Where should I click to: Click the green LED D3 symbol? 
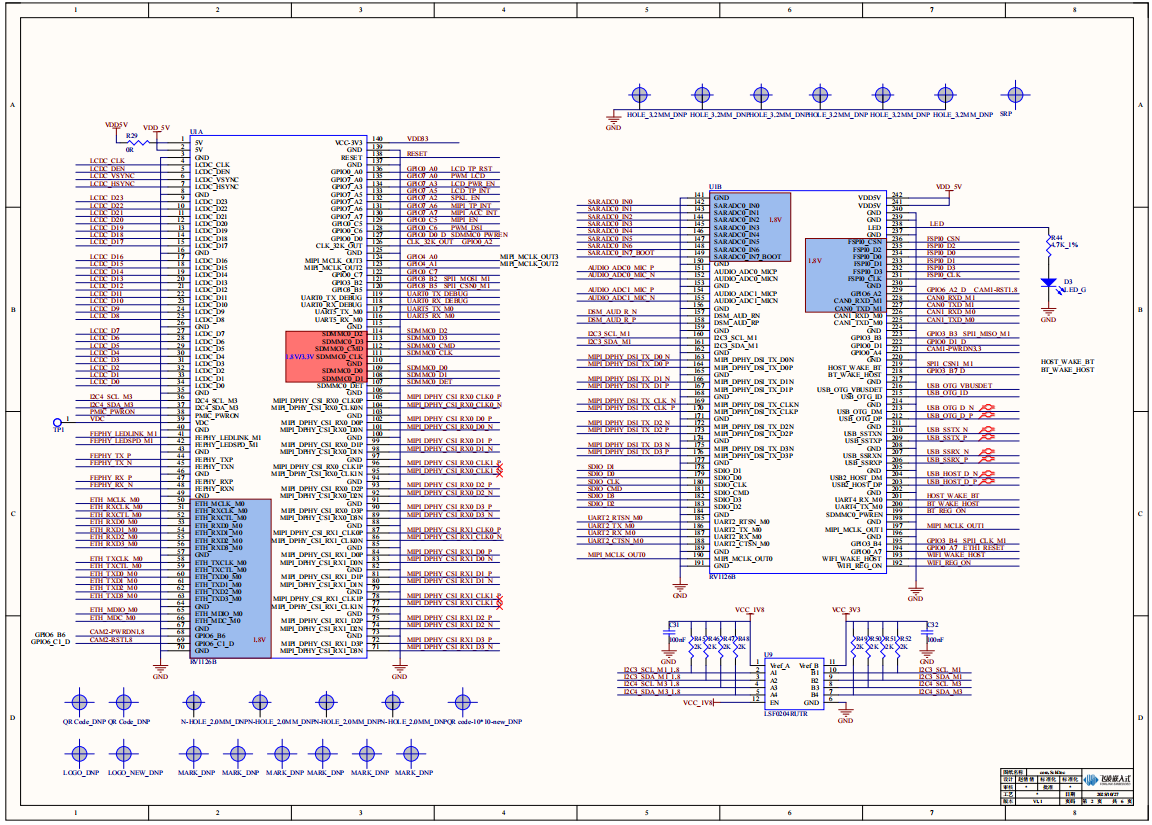[x=1047, y=283]
